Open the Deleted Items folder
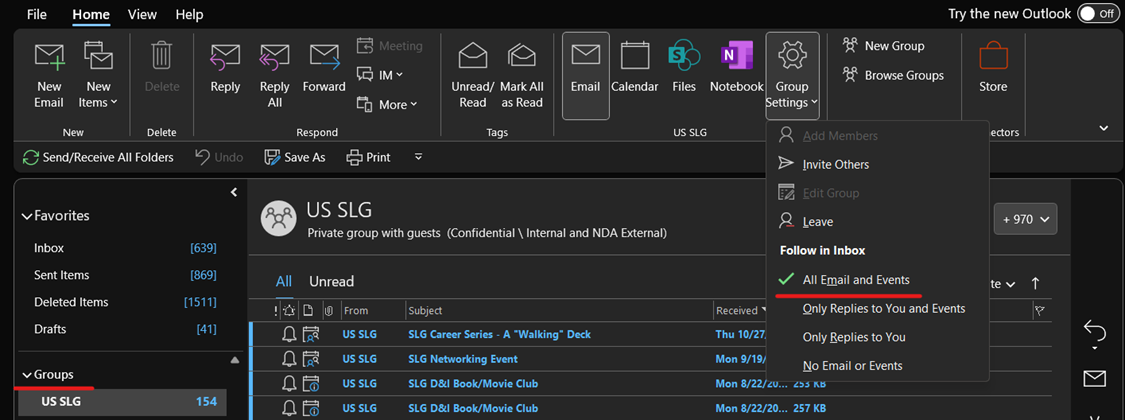This screenshot has width=1125, height=420. pos(71,302)
